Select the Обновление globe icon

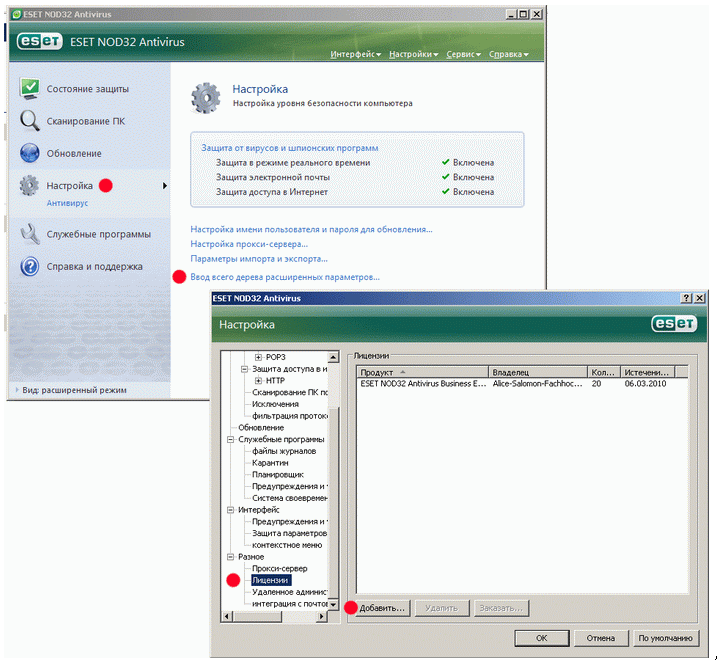click(x=30, y=153)
